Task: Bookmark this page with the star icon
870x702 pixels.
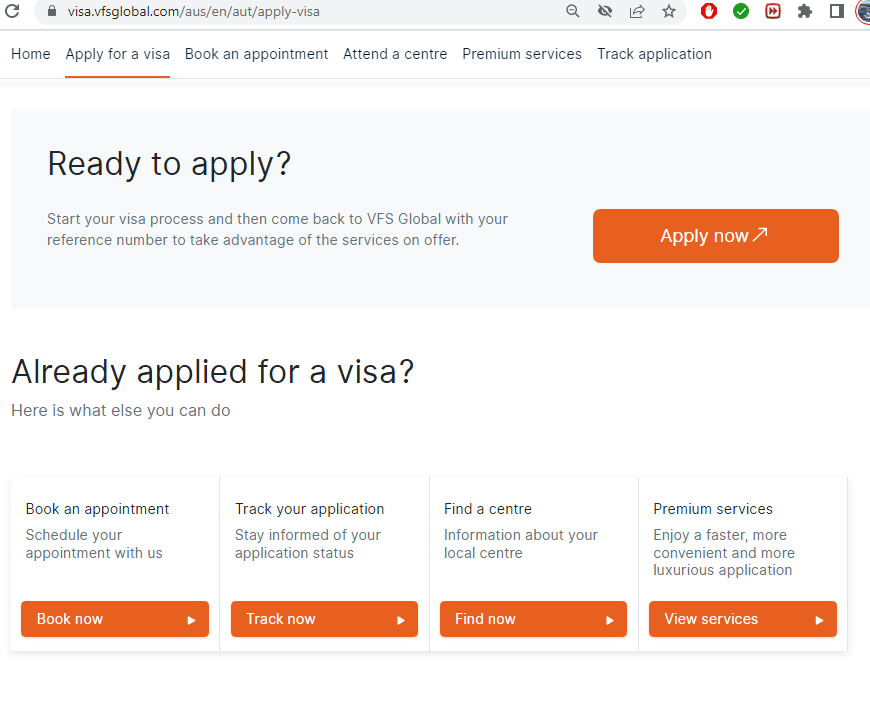Action: [x=669, y=12]
